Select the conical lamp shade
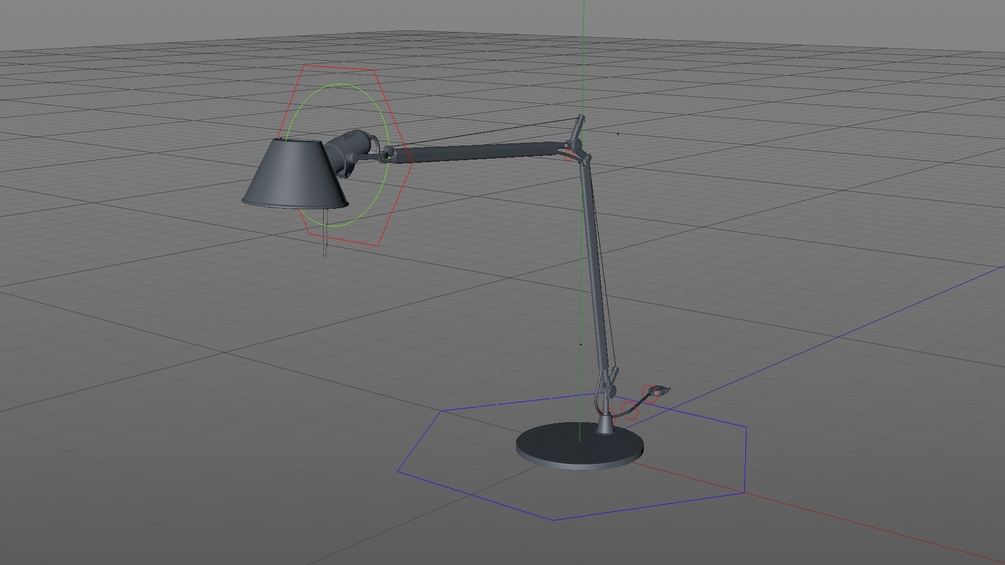Viewport: 1005px width, 565px height. (x=294, y=174)
